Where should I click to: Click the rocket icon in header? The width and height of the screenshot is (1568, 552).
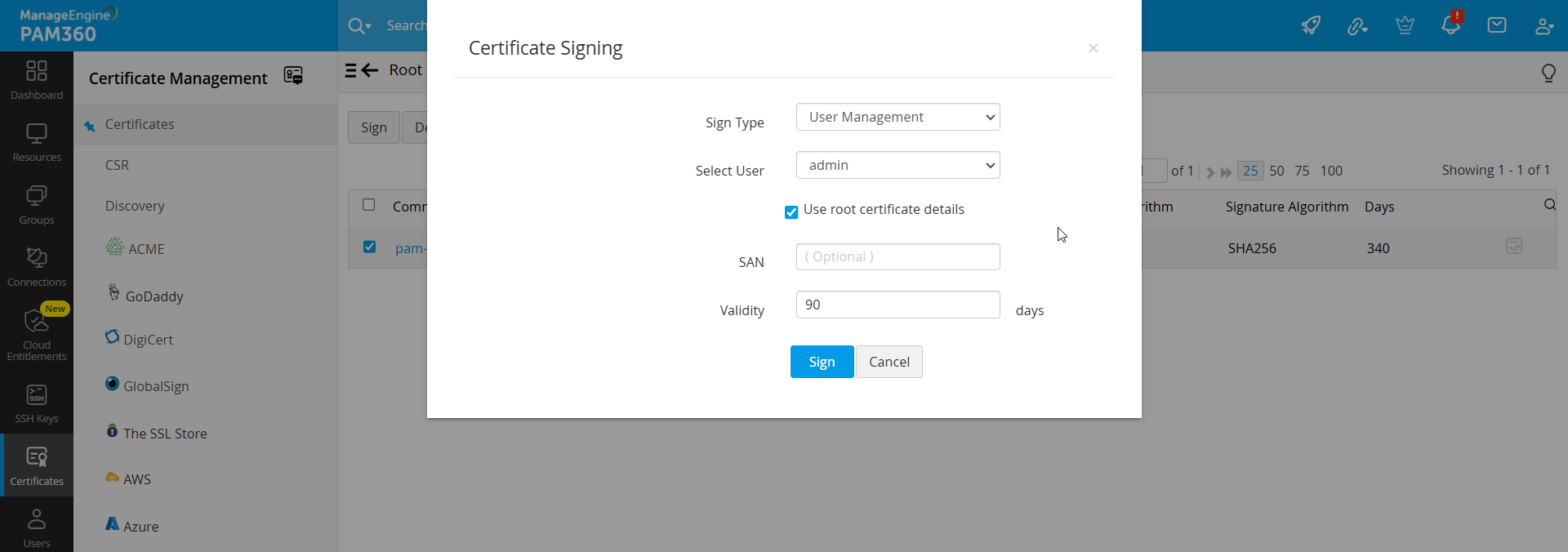[1311, 25]
